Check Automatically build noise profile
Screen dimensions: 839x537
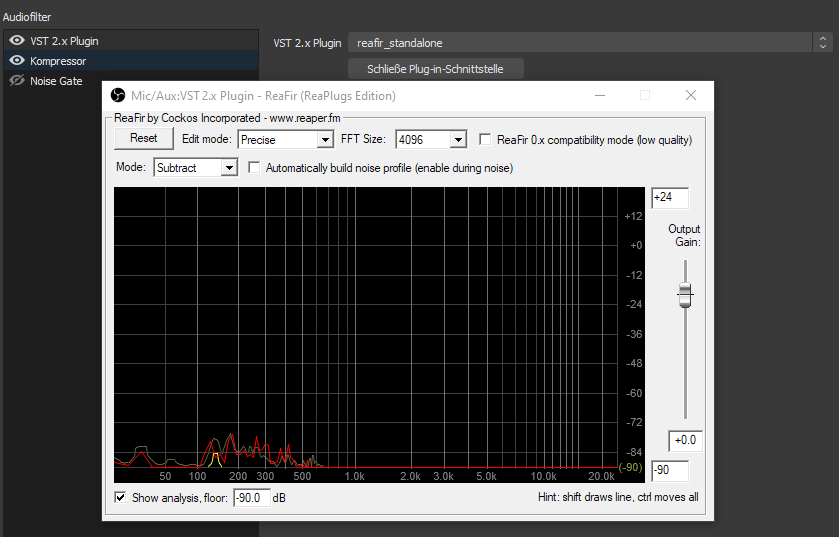pyautogui.click(x=255, y=168)
